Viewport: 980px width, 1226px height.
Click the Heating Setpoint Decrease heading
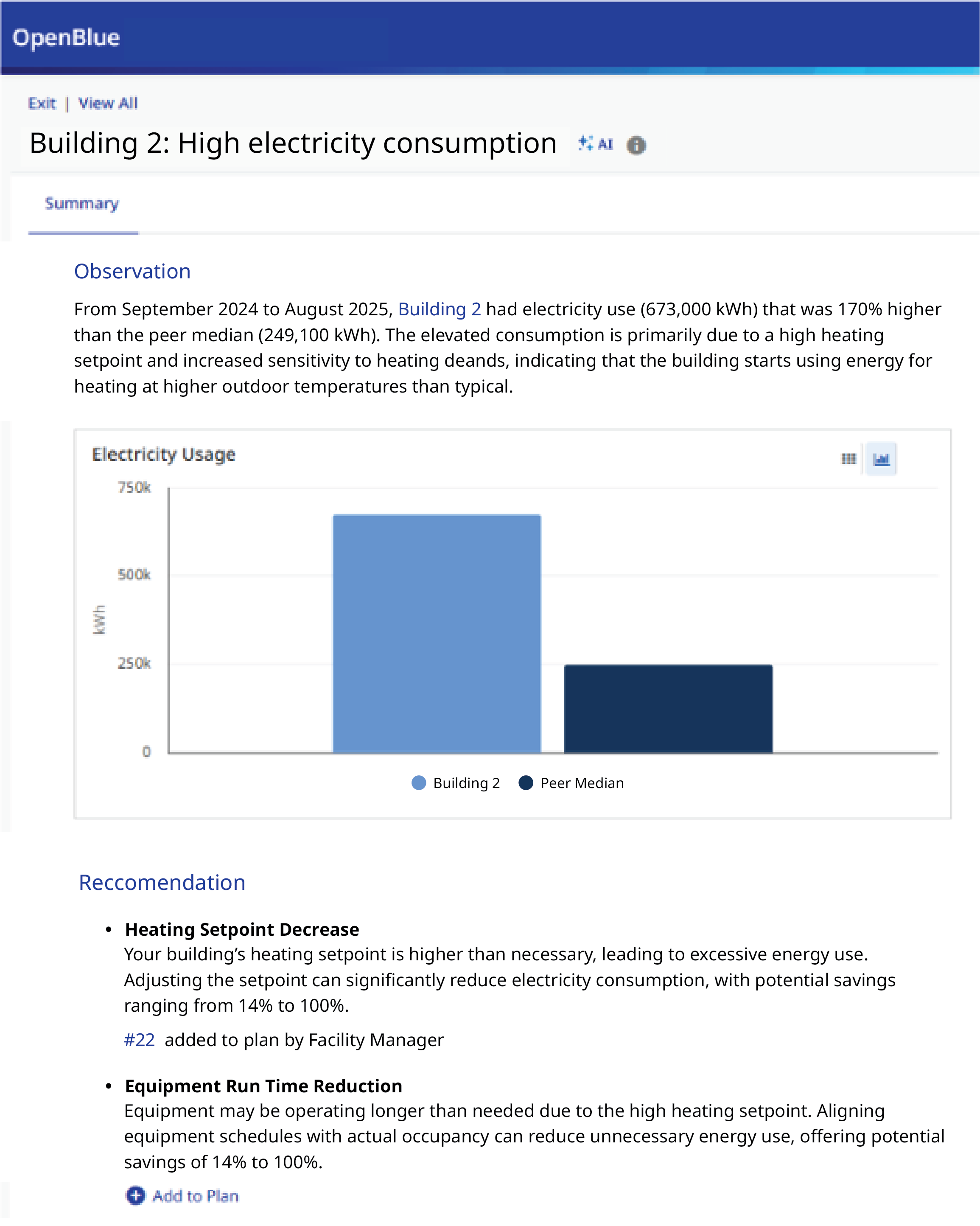pyautogui.click(x=242, y=929)
